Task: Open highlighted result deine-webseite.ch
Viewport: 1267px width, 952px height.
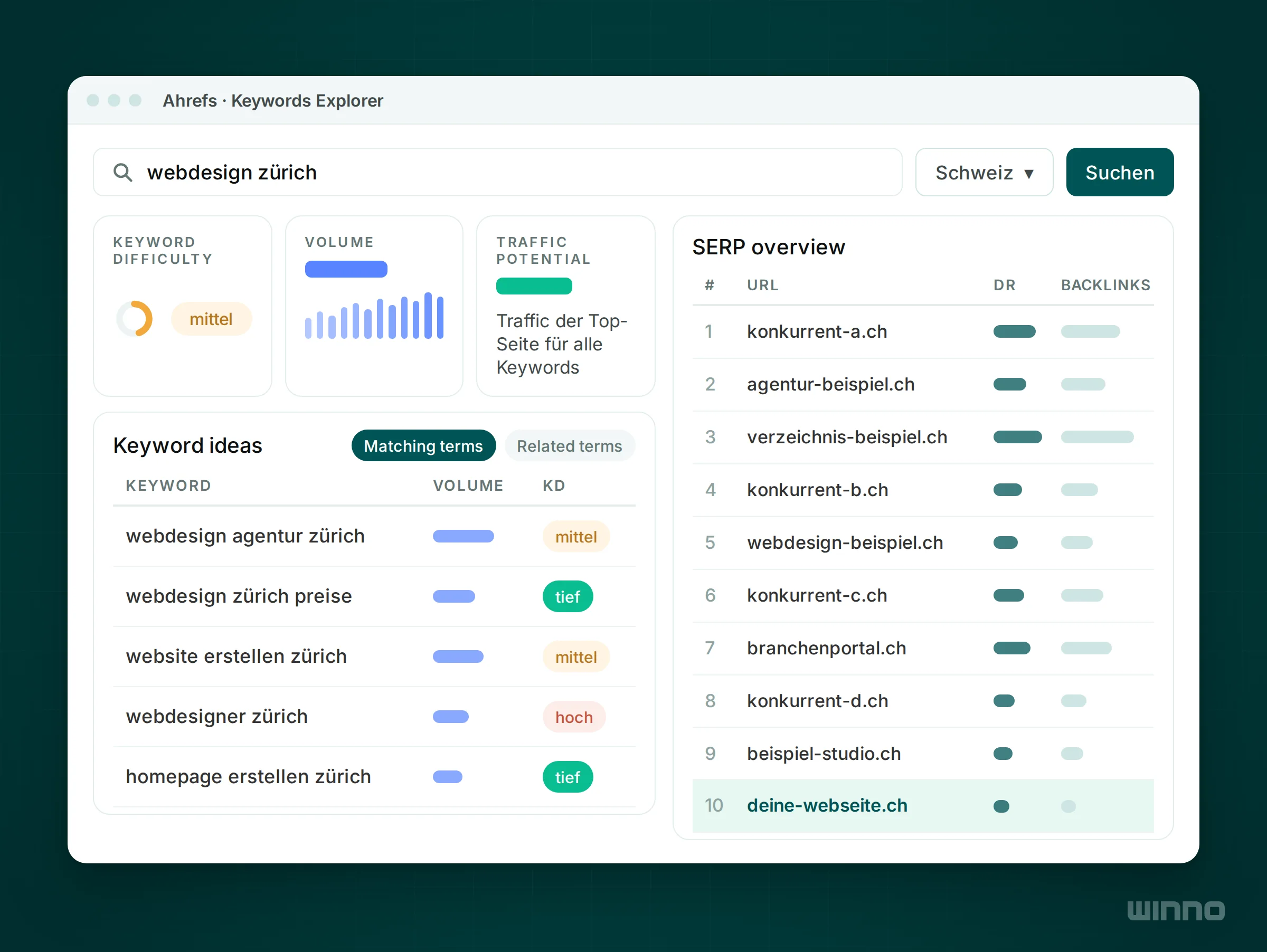Action: [x=827, y=805]
